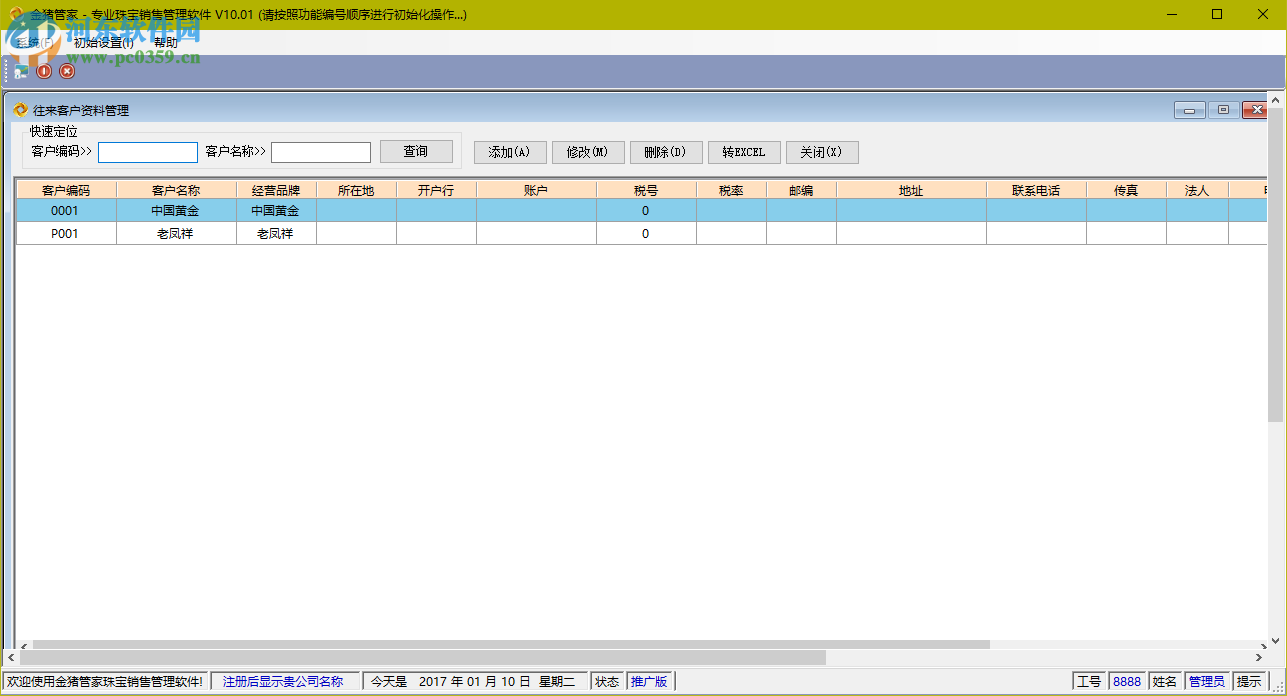The width and height of the screenshot is (1287, 696).
Task: Click the table's horizontal scrollbar thumb
Action: [x=511, y=644]
